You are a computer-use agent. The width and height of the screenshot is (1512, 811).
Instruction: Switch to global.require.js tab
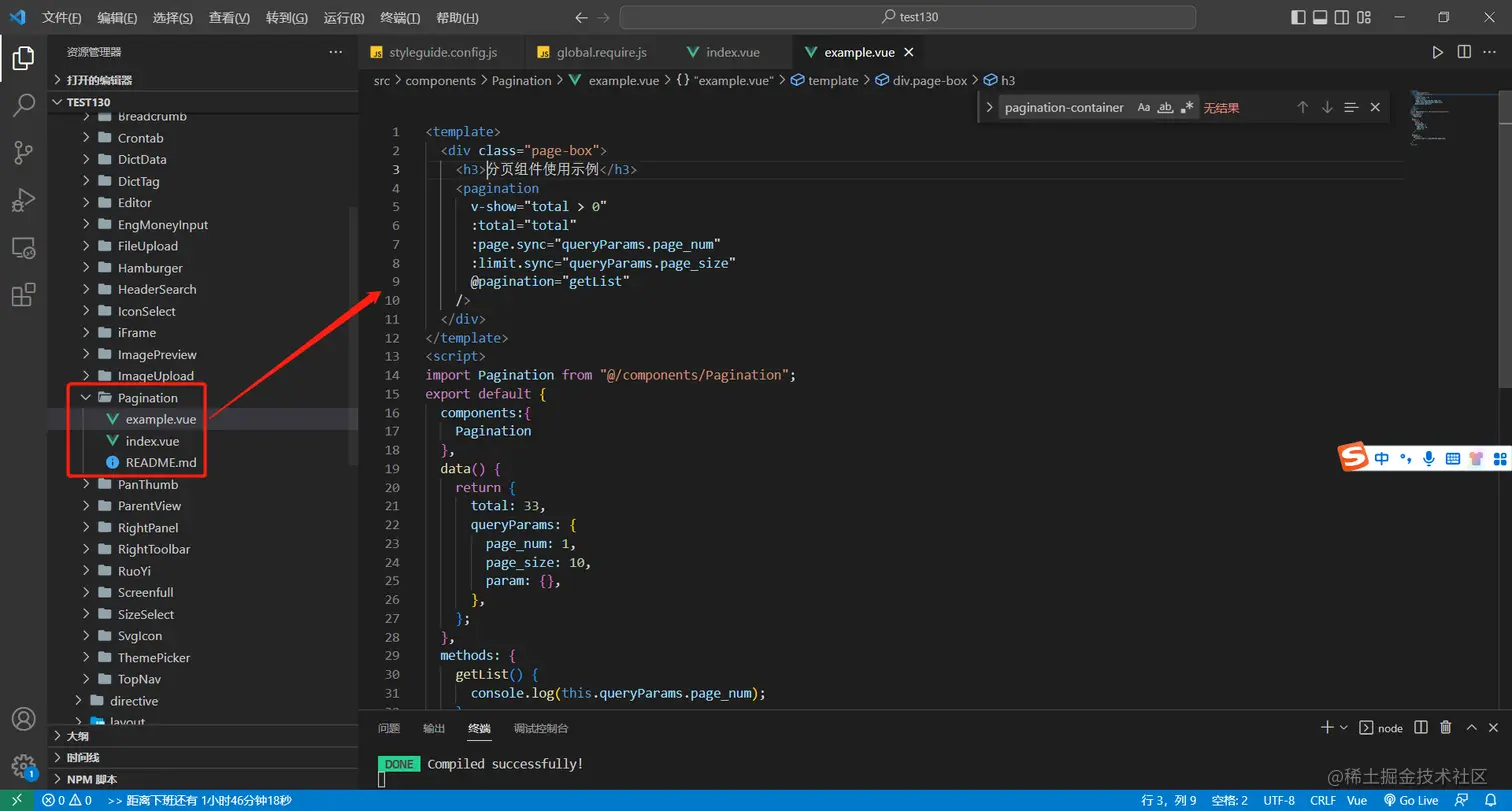click(x=601, y=52)
